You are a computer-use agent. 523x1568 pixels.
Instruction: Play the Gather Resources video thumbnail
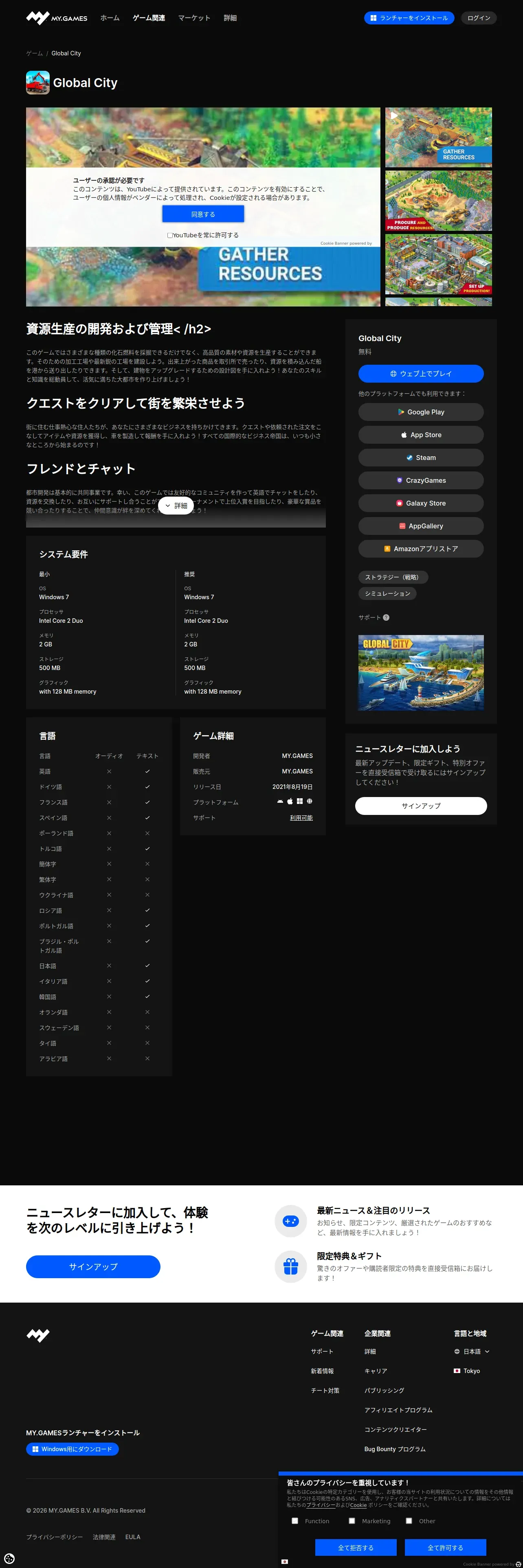[x=438, y=138]
